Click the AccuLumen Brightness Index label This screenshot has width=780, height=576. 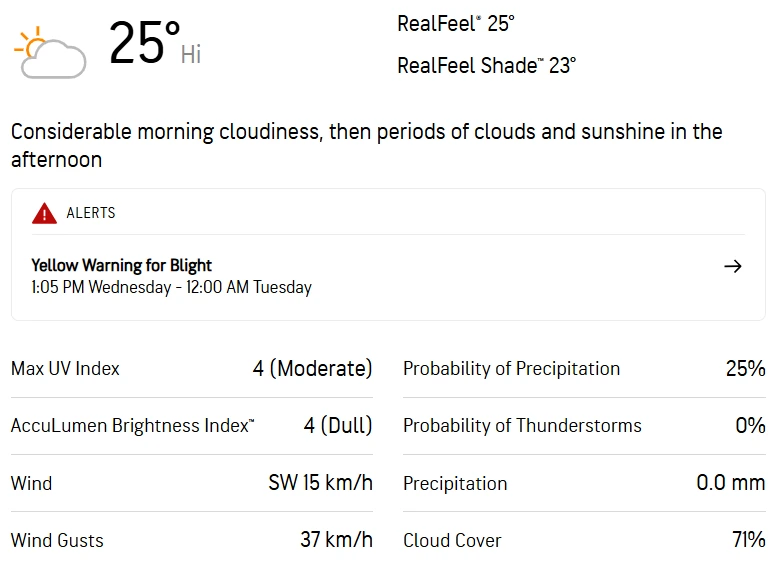133,425
